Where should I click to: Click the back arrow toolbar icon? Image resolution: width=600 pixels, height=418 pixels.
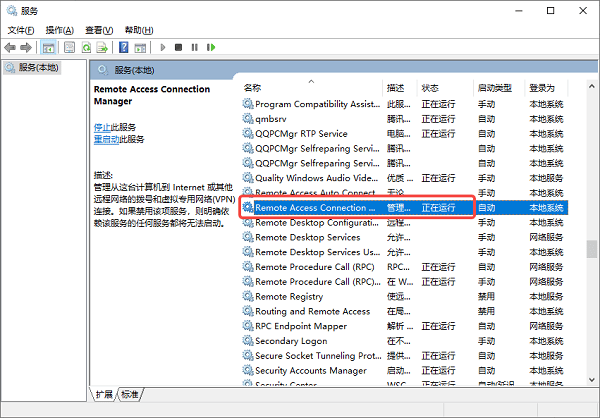(x=10, y=47)
